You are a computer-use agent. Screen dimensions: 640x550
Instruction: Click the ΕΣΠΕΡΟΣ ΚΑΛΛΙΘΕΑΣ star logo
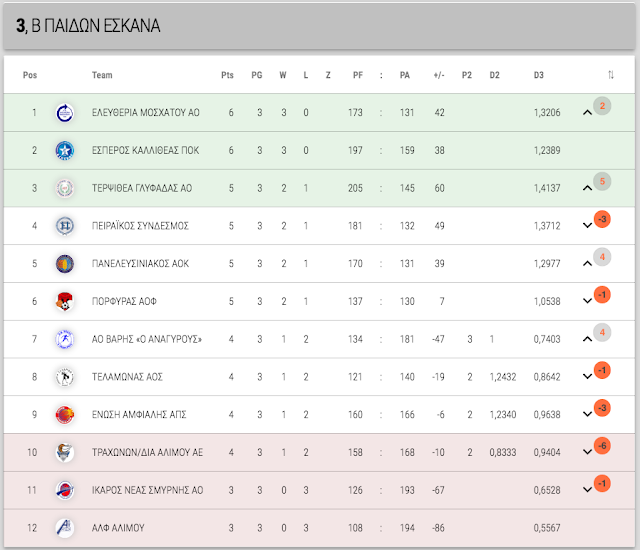click(64, 151)
